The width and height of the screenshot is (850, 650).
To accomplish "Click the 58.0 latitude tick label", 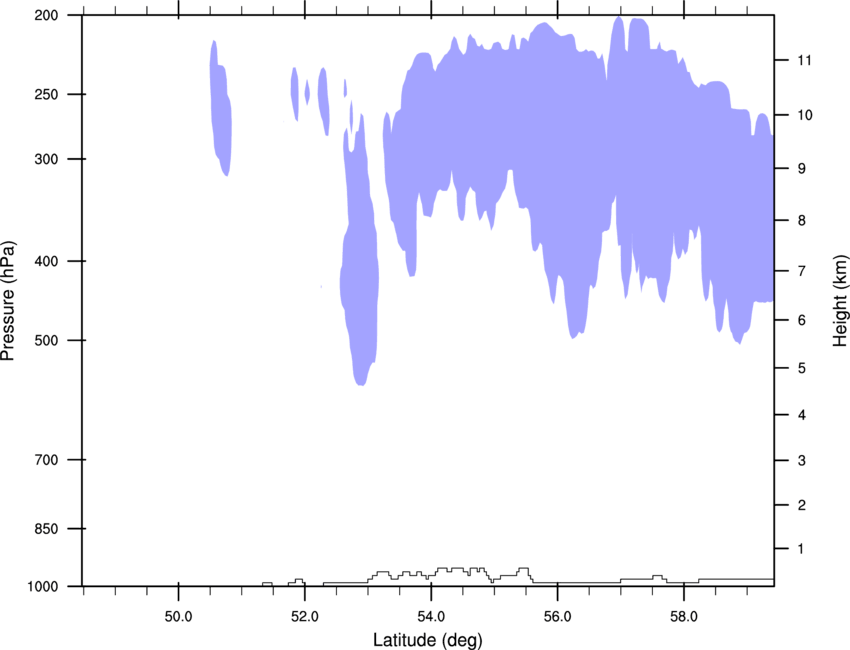I will click(x=684, y=617).
